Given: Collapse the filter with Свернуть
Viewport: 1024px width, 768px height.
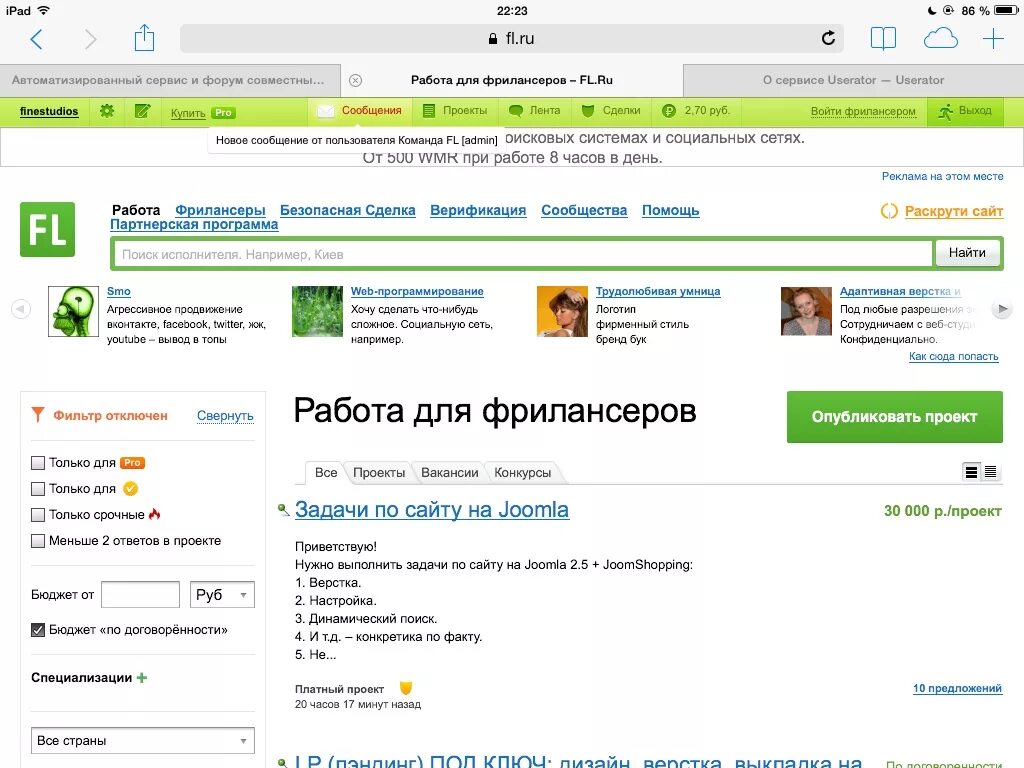Looking at the screenshot, I should point(225,415).
